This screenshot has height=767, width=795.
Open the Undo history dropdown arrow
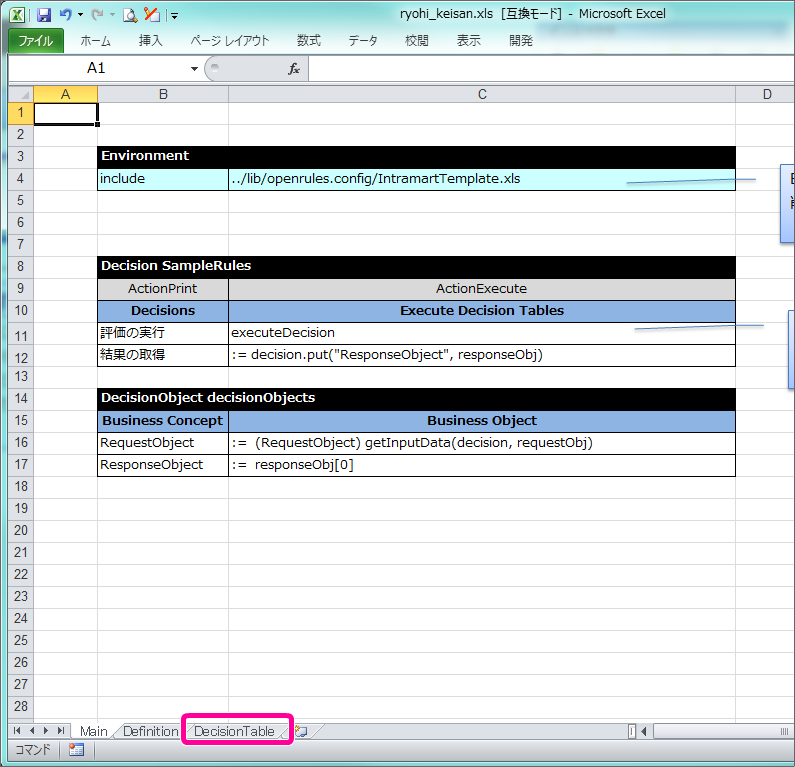point(80,15)
